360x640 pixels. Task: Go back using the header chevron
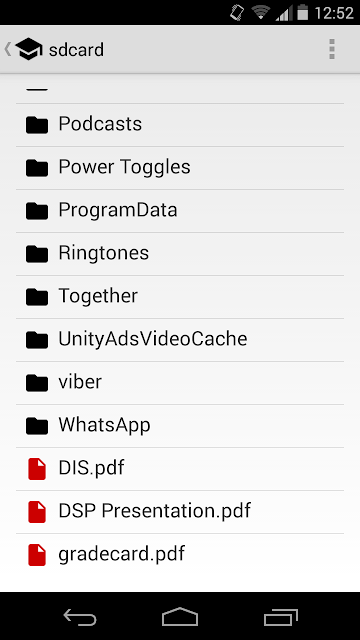coord(8,49)
